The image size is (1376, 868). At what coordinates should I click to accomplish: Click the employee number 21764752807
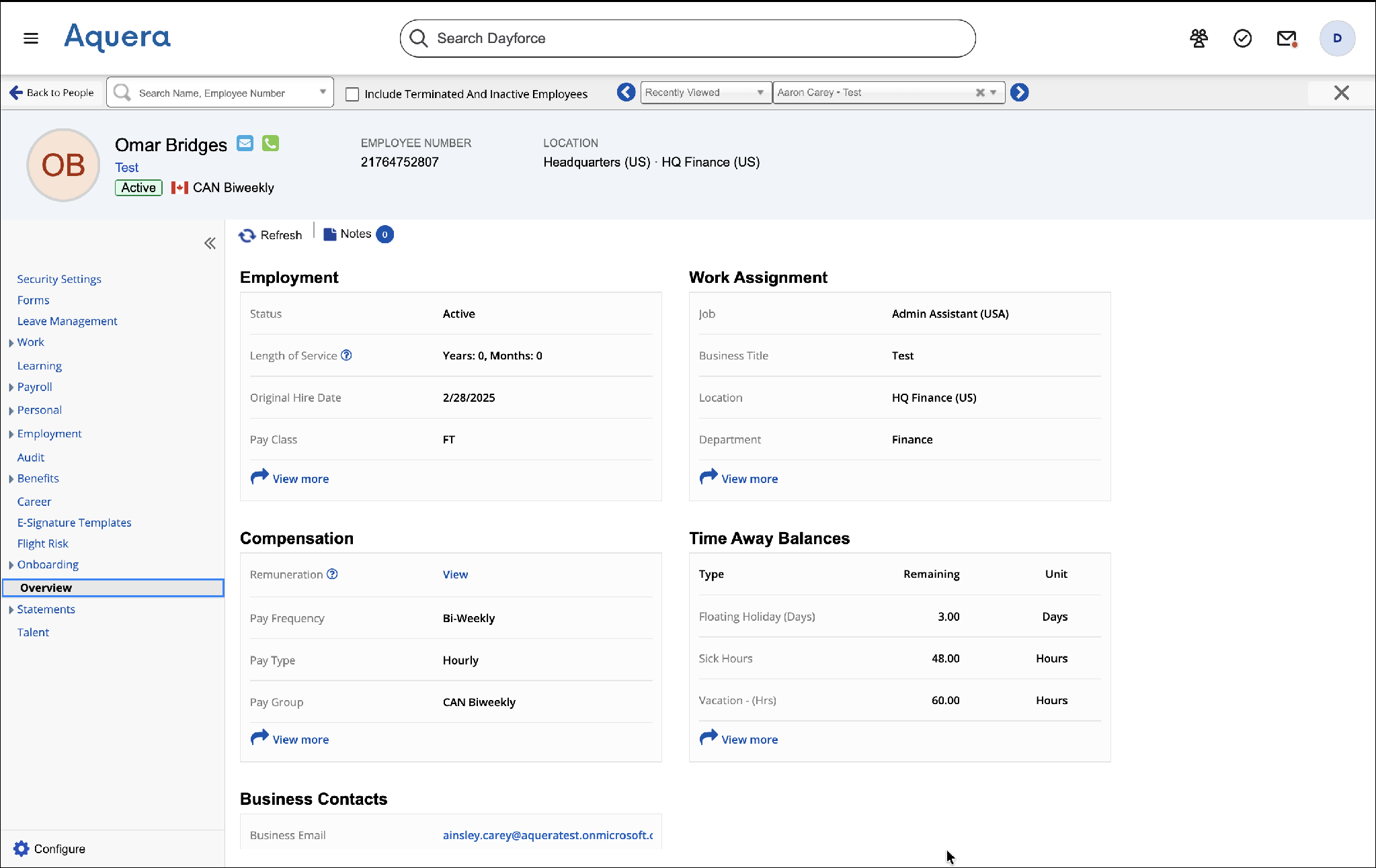(399, 162)
